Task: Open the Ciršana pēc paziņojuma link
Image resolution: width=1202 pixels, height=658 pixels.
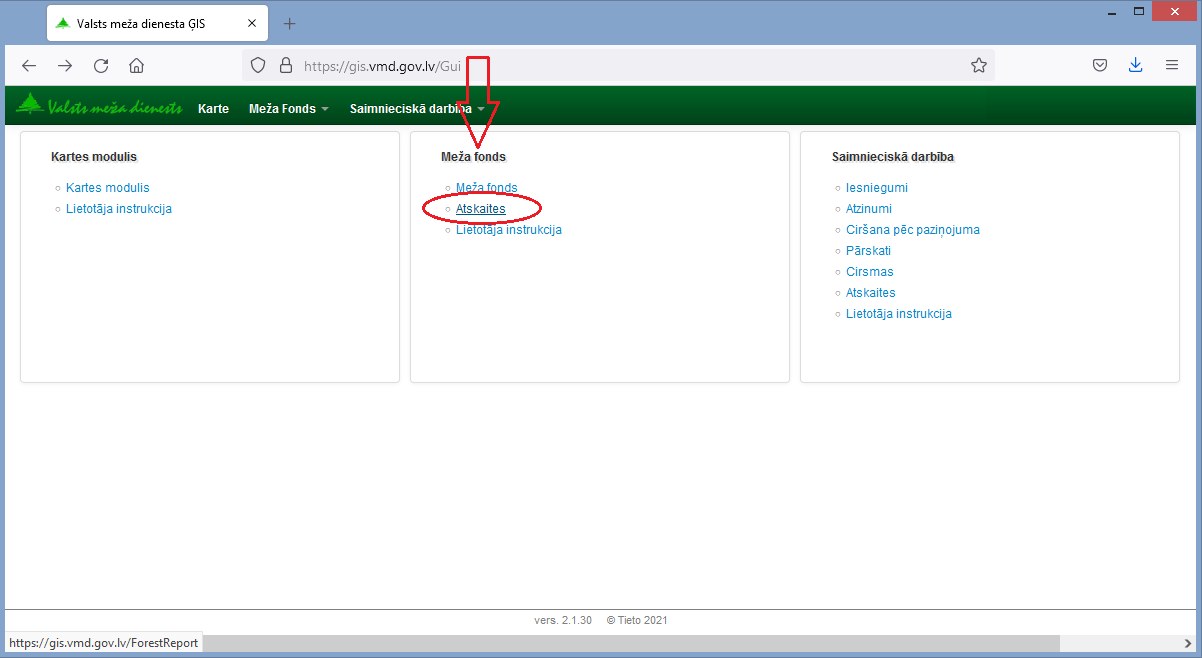Action: click(x=912, y=229)
